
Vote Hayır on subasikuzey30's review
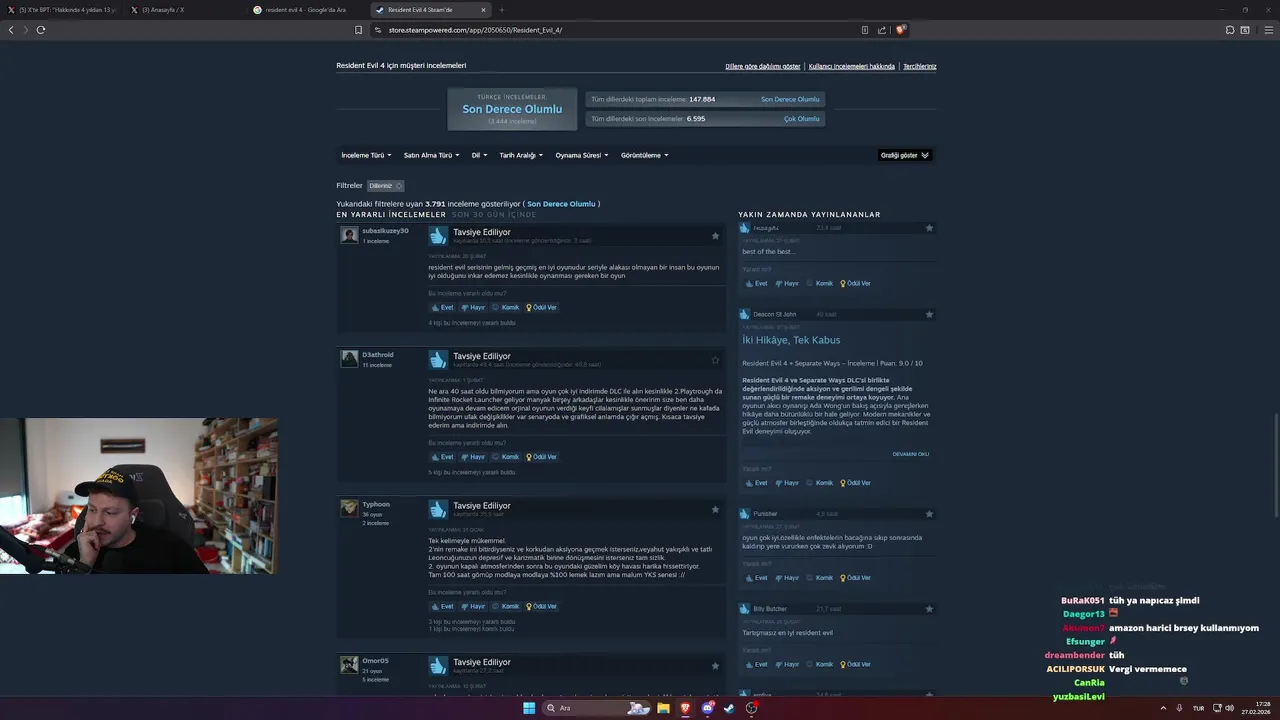pyautogui.click(x=473, y=308)
